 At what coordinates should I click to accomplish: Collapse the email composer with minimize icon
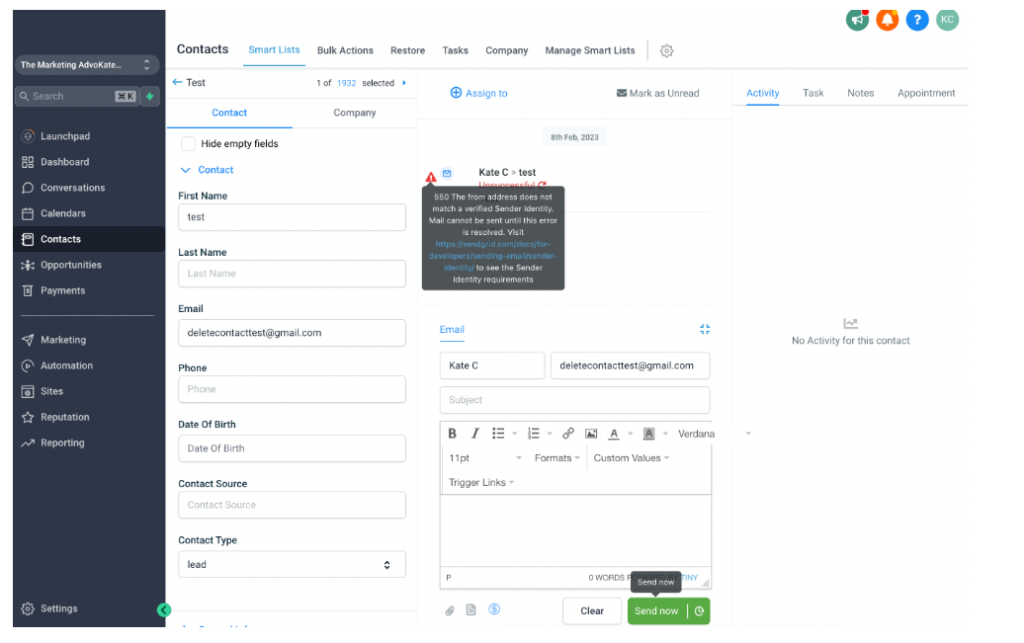(x=705, y=329)
